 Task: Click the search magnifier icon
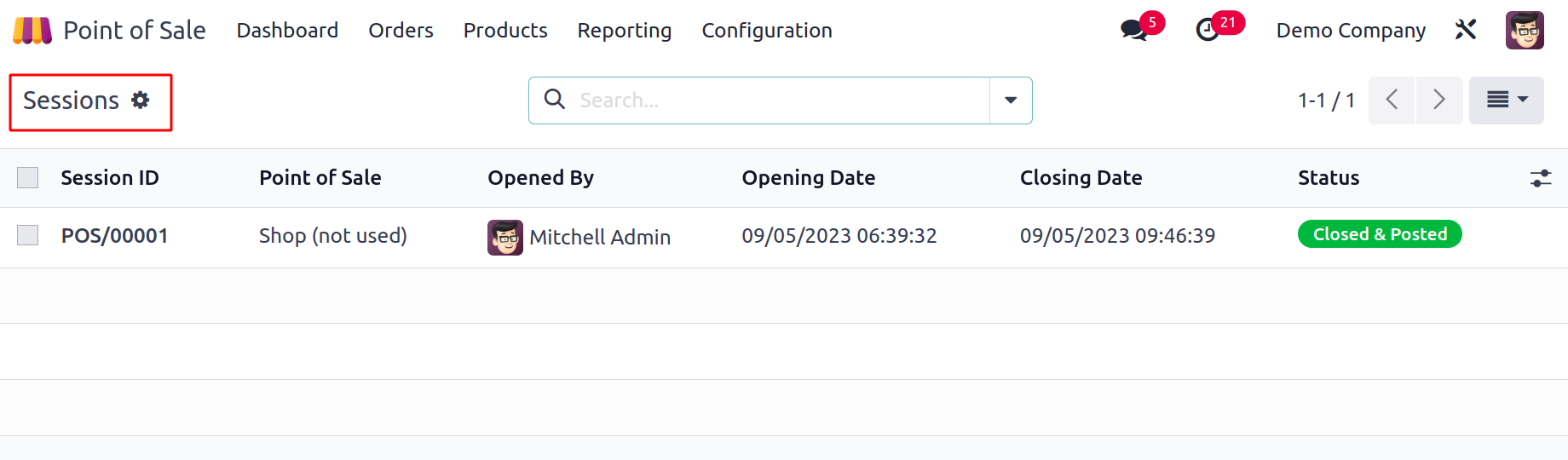555,100
